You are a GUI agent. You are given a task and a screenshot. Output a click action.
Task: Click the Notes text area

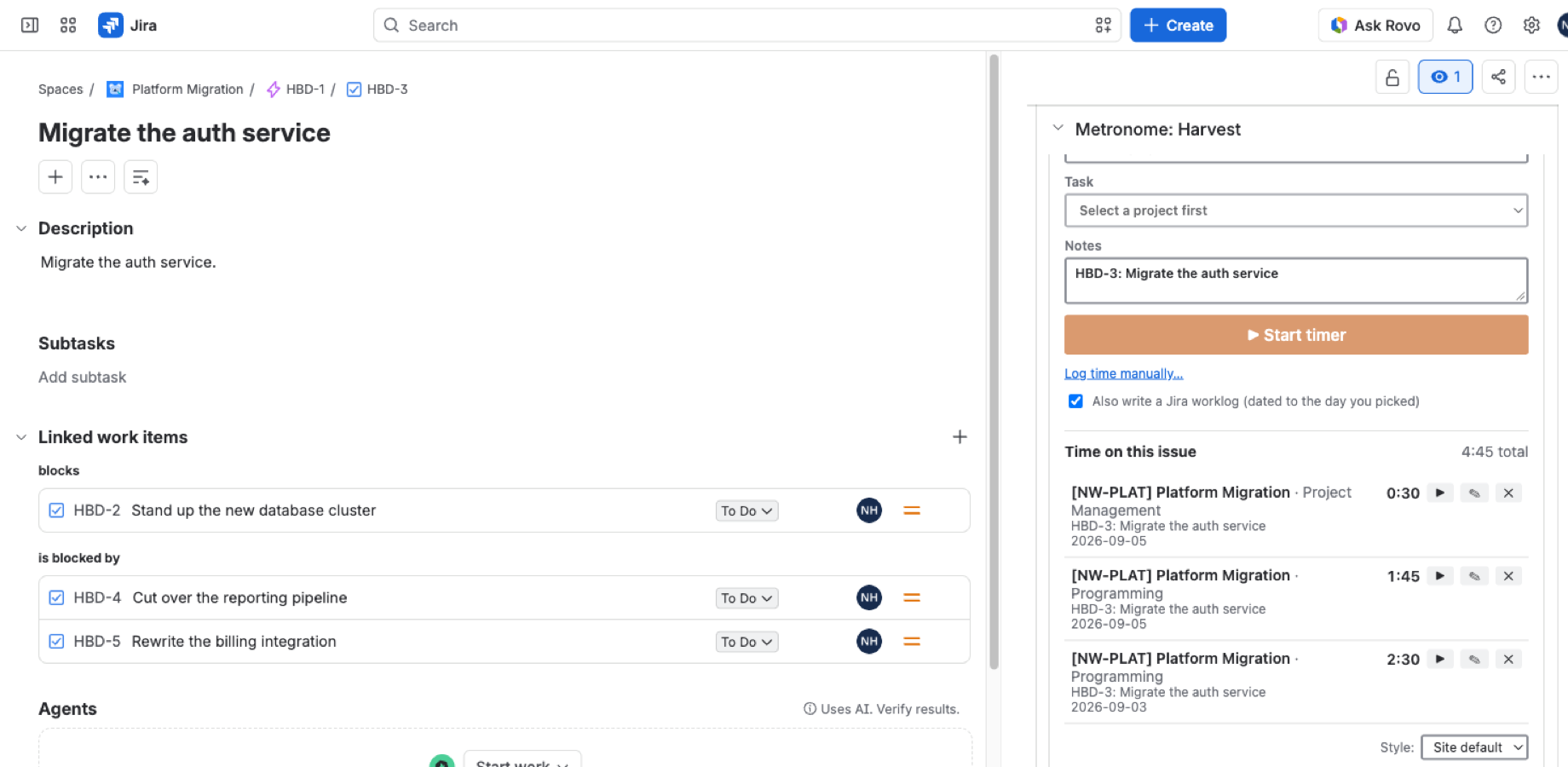click(x=1296, y=280)
